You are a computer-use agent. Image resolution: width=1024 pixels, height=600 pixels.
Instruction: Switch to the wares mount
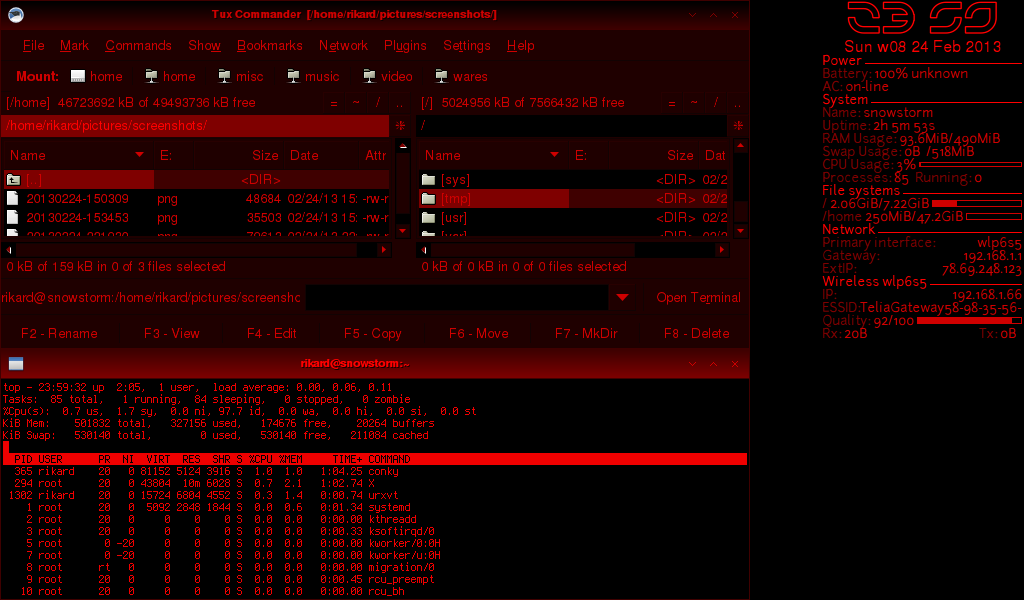462,76
